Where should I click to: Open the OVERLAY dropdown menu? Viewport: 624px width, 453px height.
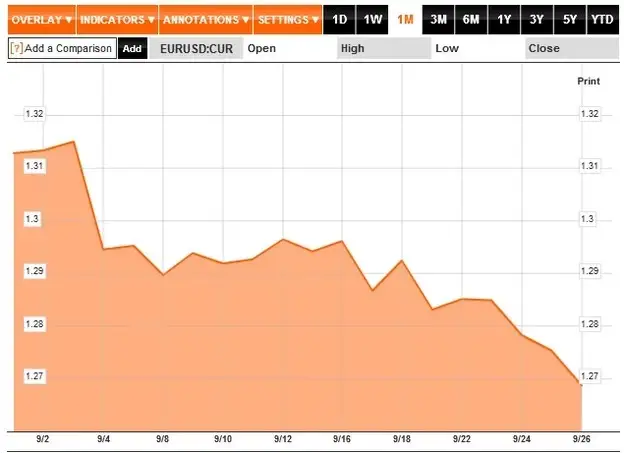41,20
